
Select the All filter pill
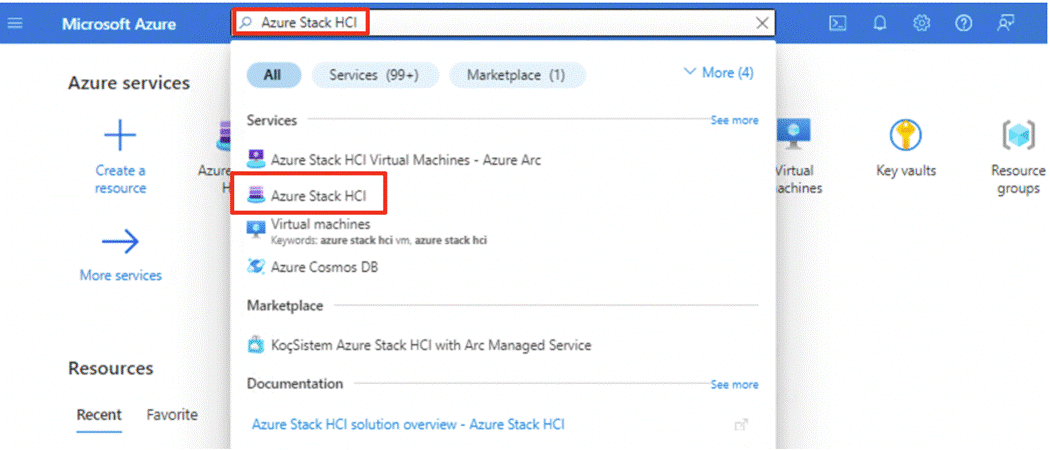tap(272, 75)
